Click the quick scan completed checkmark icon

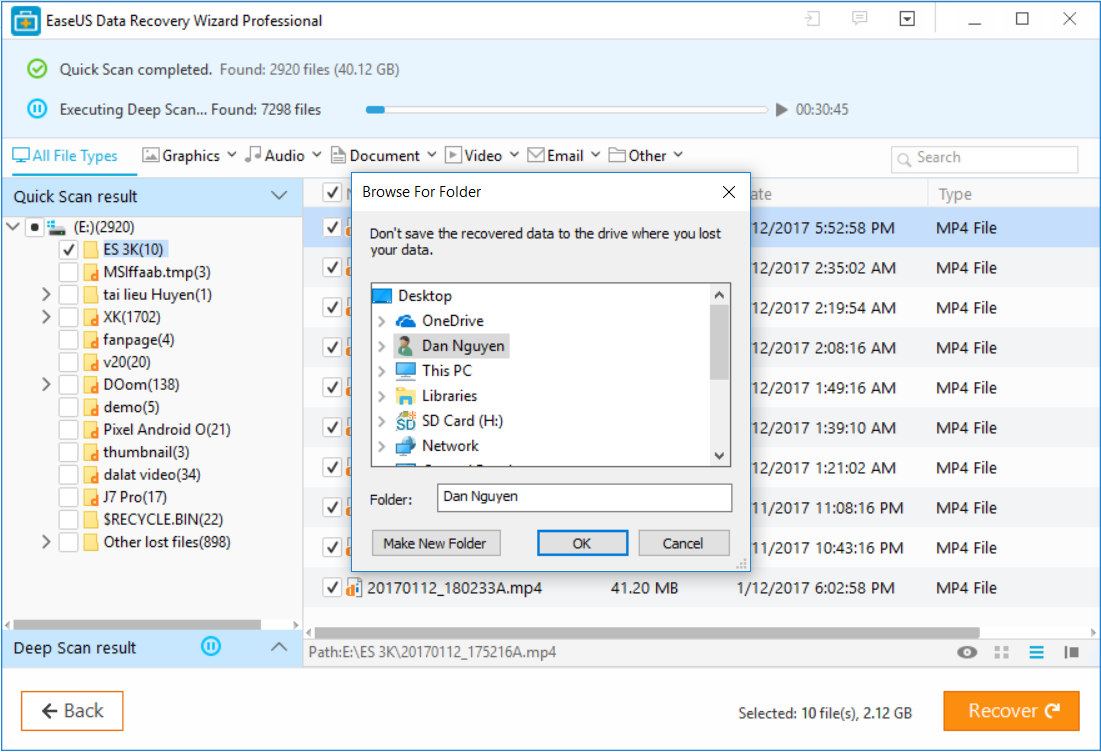37,69
